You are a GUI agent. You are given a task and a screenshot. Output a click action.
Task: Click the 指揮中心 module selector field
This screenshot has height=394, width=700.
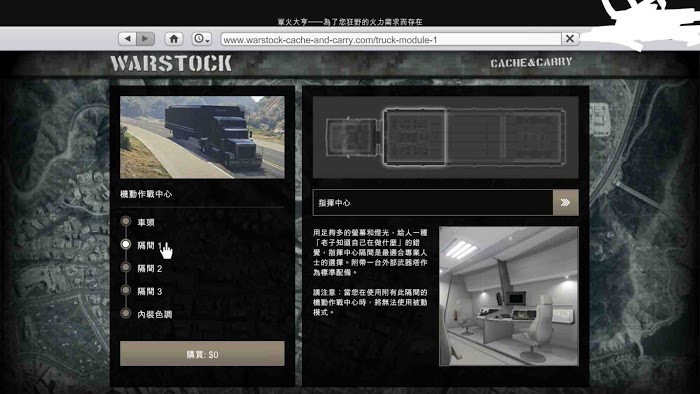[433, 203]
